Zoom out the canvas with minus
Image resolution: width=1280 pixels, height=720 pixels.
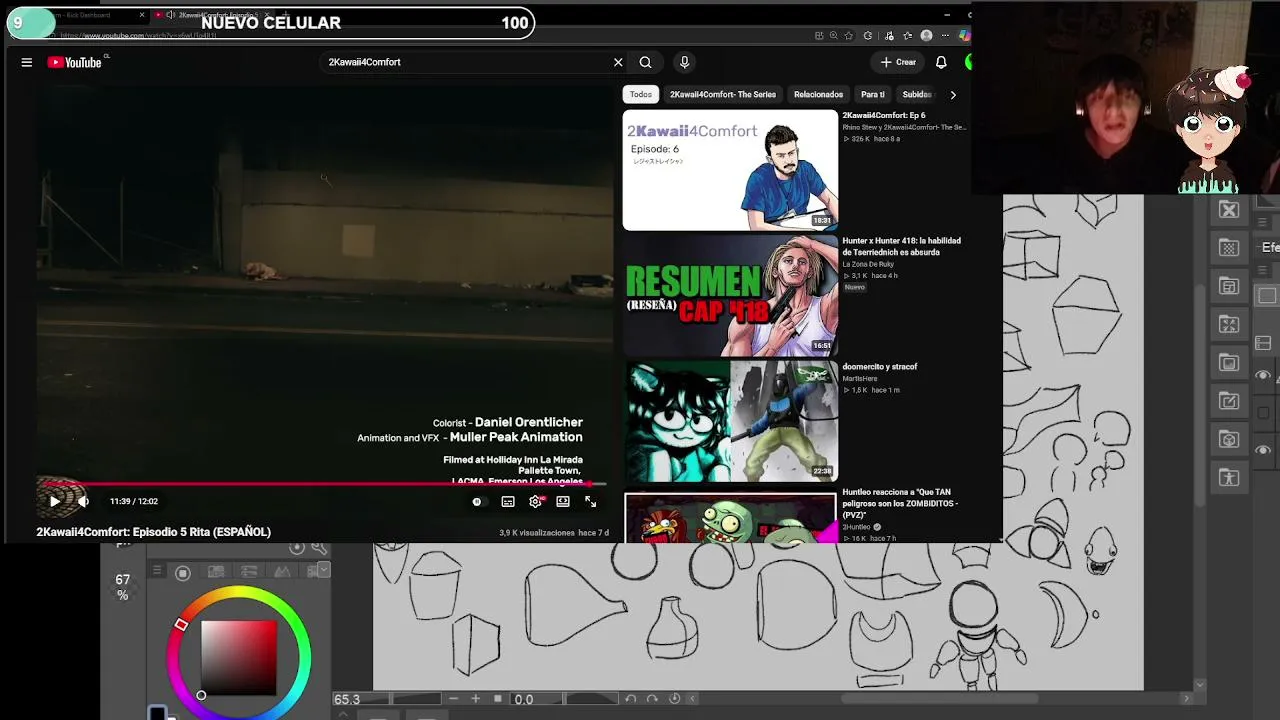(453, 699)
